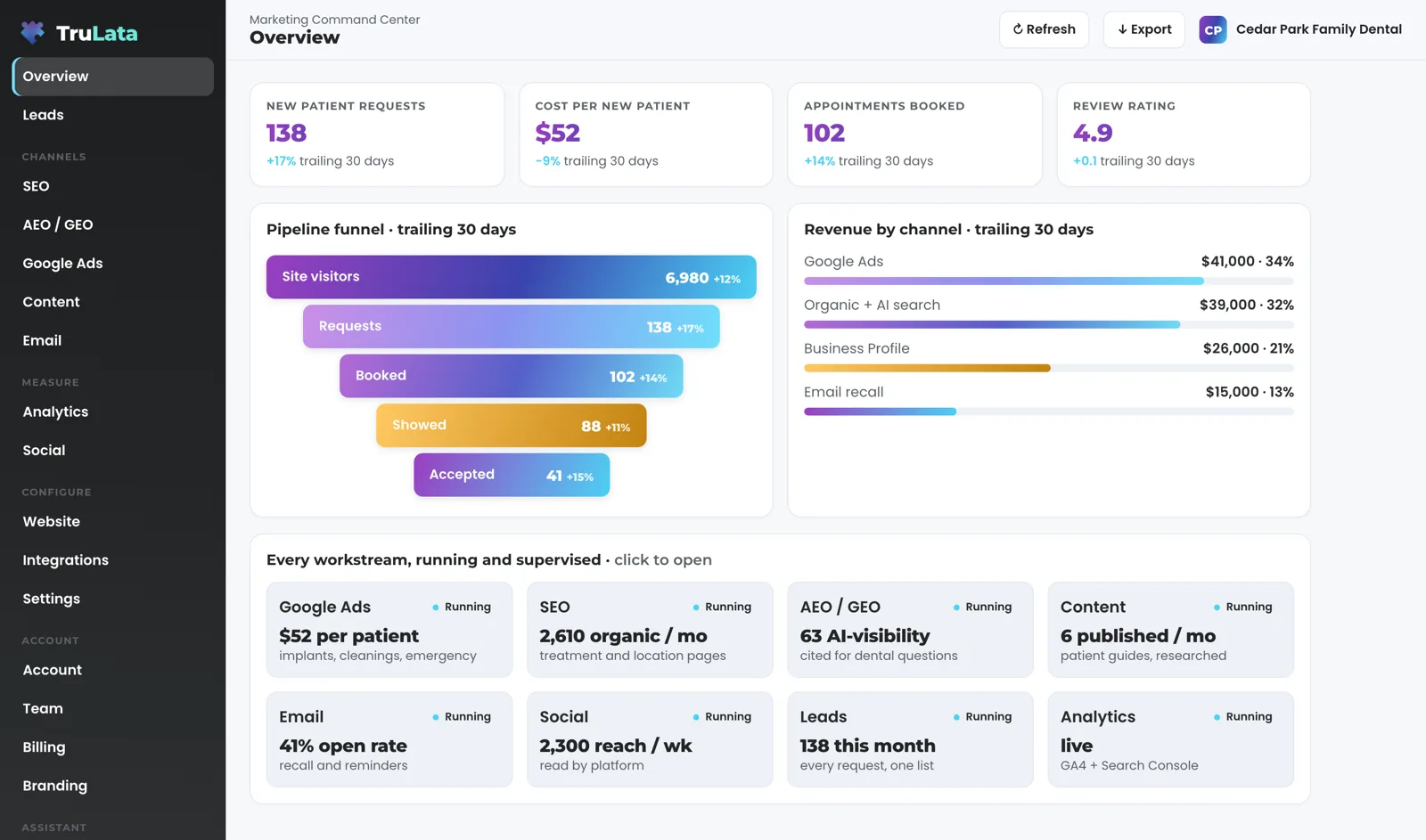This screenshot has height=840, width=1426.
Task: Click the Organic + AI search revenue bar
Action: pos(1049,324)
